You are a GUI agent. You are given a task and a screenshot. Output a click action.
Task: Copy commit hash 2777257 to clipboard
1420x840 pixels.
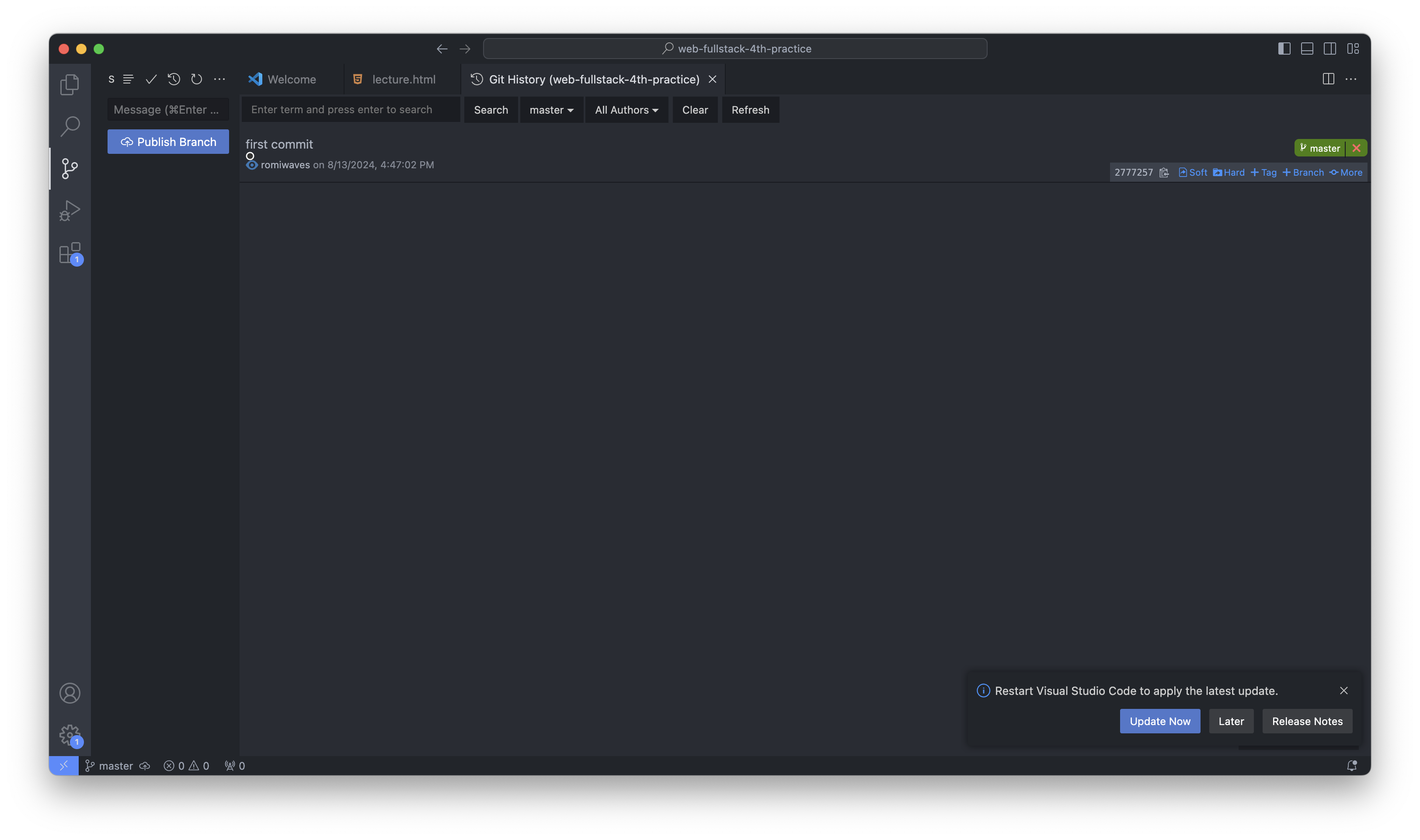pyautogui.click(x=1163, y=173)
